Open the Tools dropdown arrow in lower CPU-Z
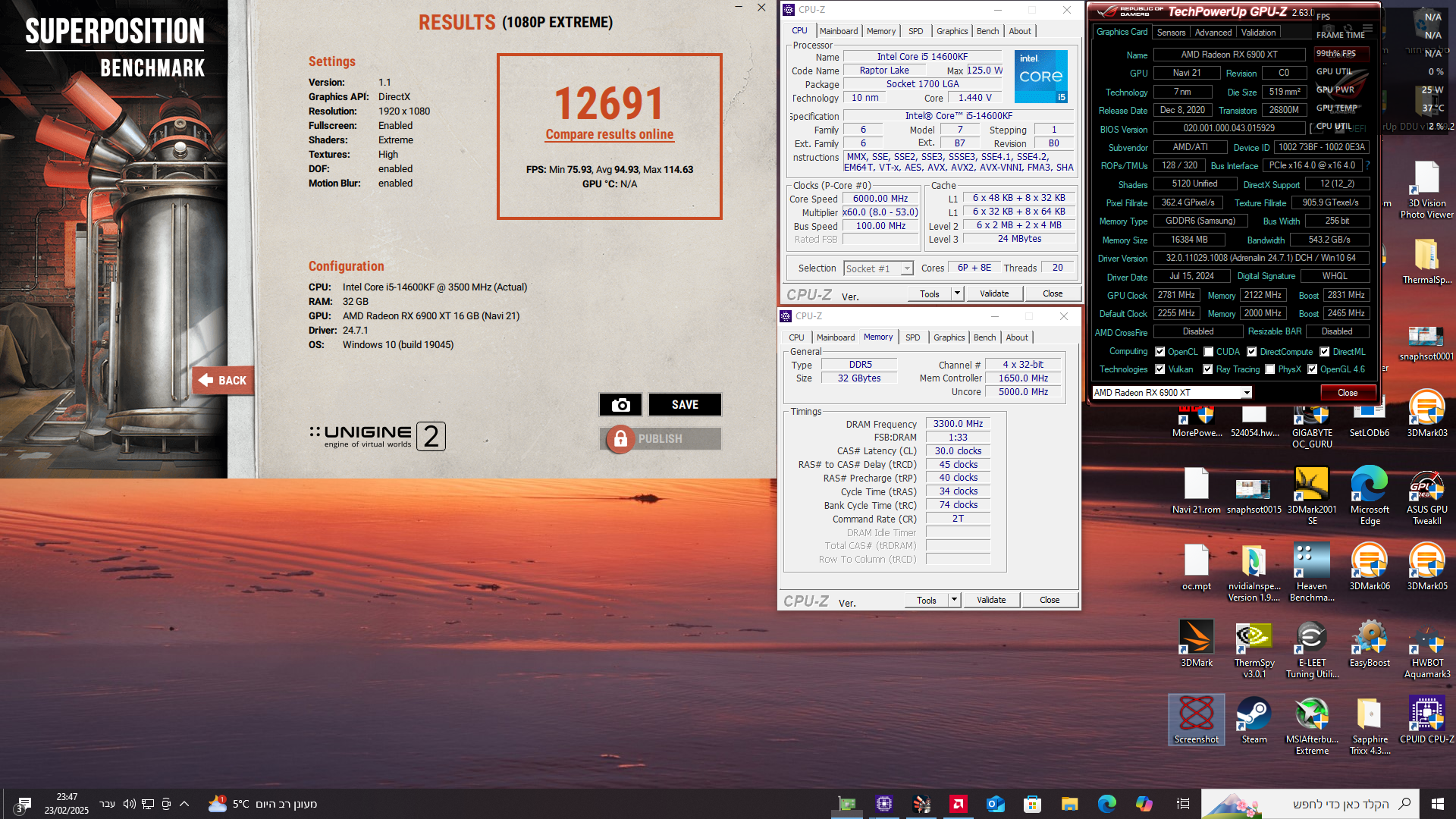1456x819 pixels. click(954, 600)
